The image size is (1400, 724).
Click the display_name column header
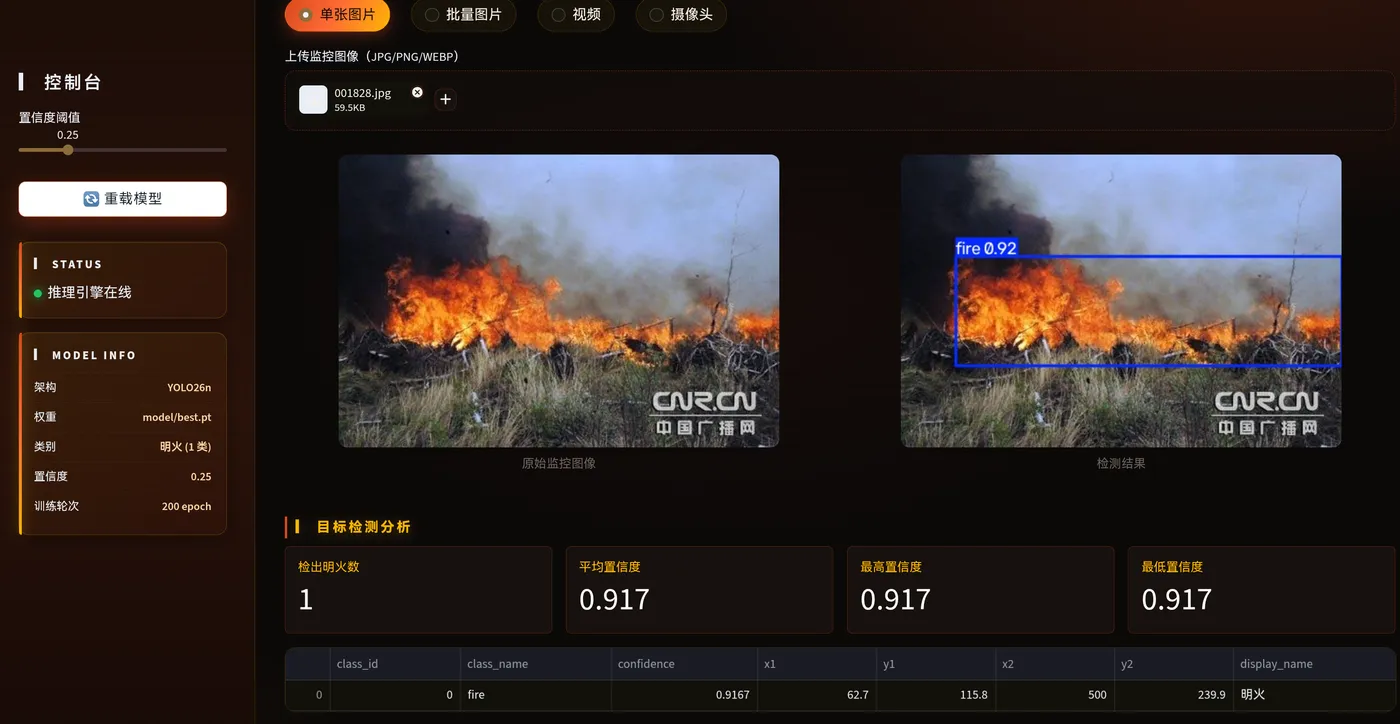point(1313,664)
